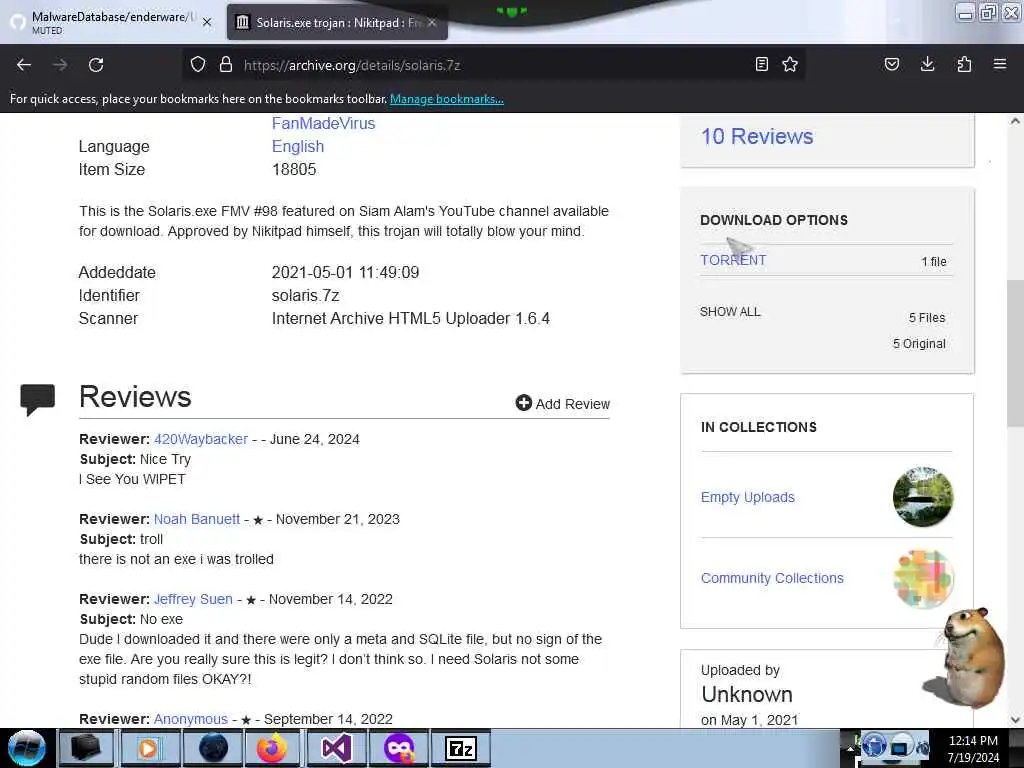Click the archive.org URL address bar
Image resolution: width=1024 pixels, height=768 pixels.
pyautogui.click(x=493, y=65)
